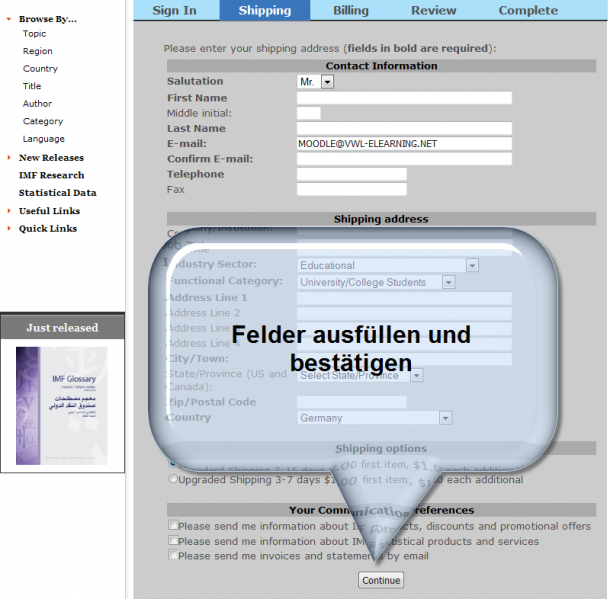Open the Statistical Data sidebar link
The width and height of the screenshot is (610, 599).
coord(57,193)
